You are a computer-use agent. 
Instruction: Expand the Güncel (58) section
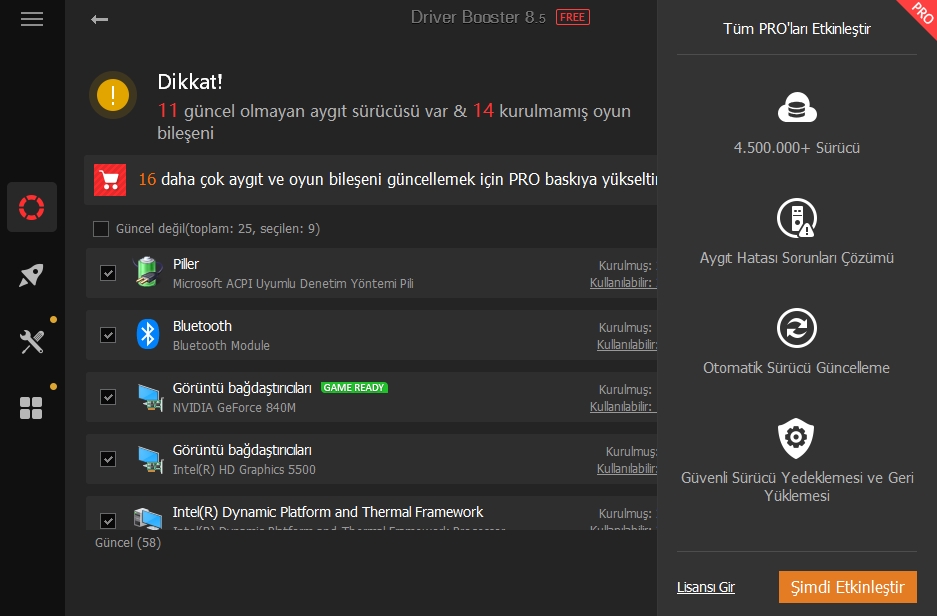coord(128,543)
